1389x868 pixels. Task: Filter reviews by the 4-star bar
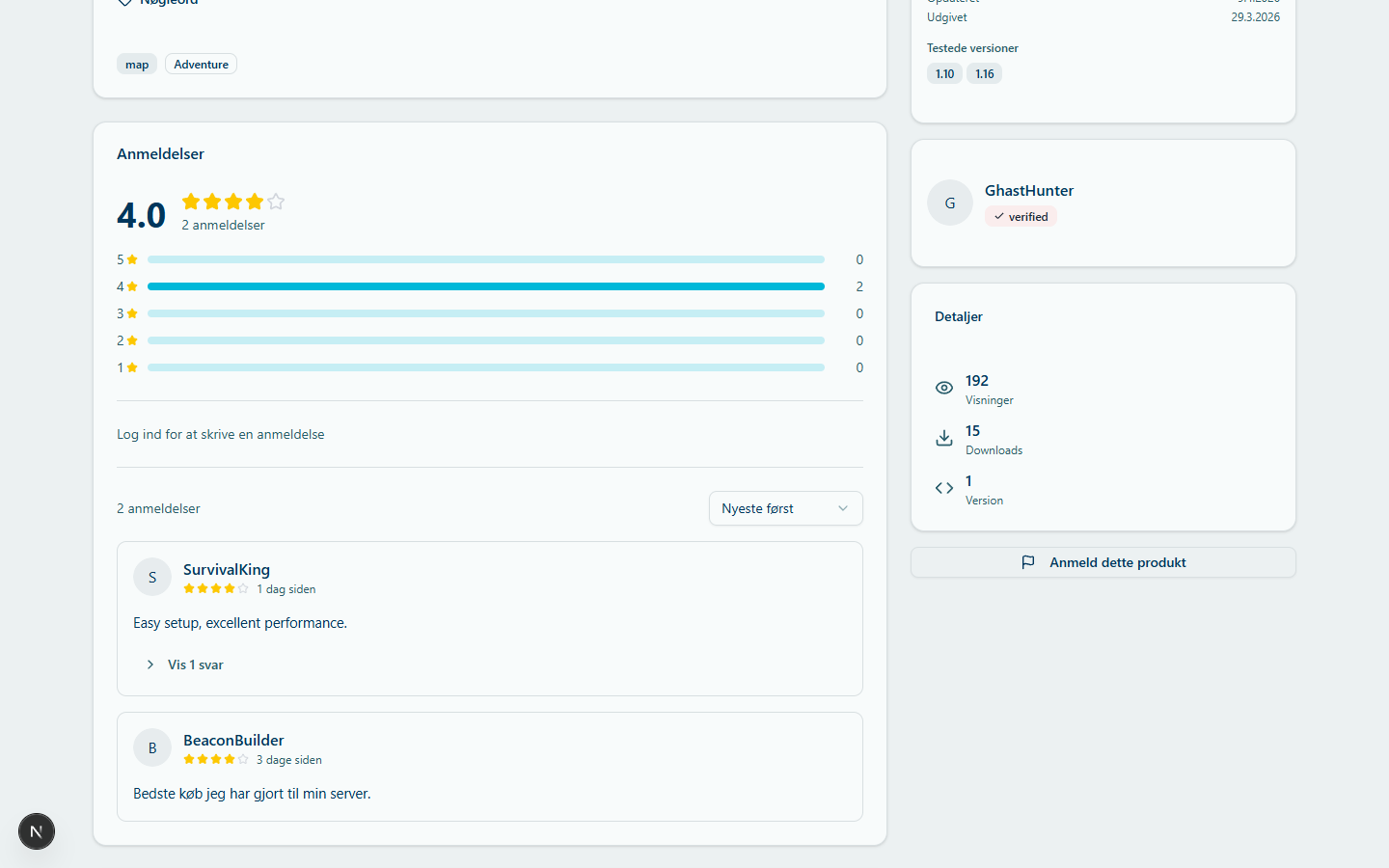click(486, 286)
